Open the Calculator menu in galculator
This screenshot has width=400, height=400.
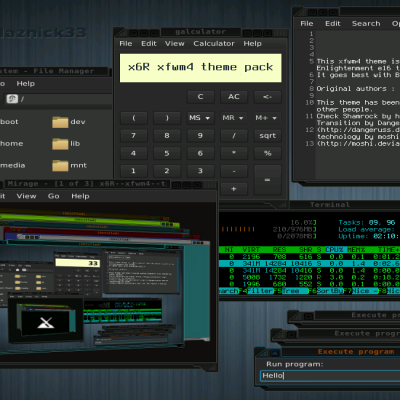coord(214,44)
